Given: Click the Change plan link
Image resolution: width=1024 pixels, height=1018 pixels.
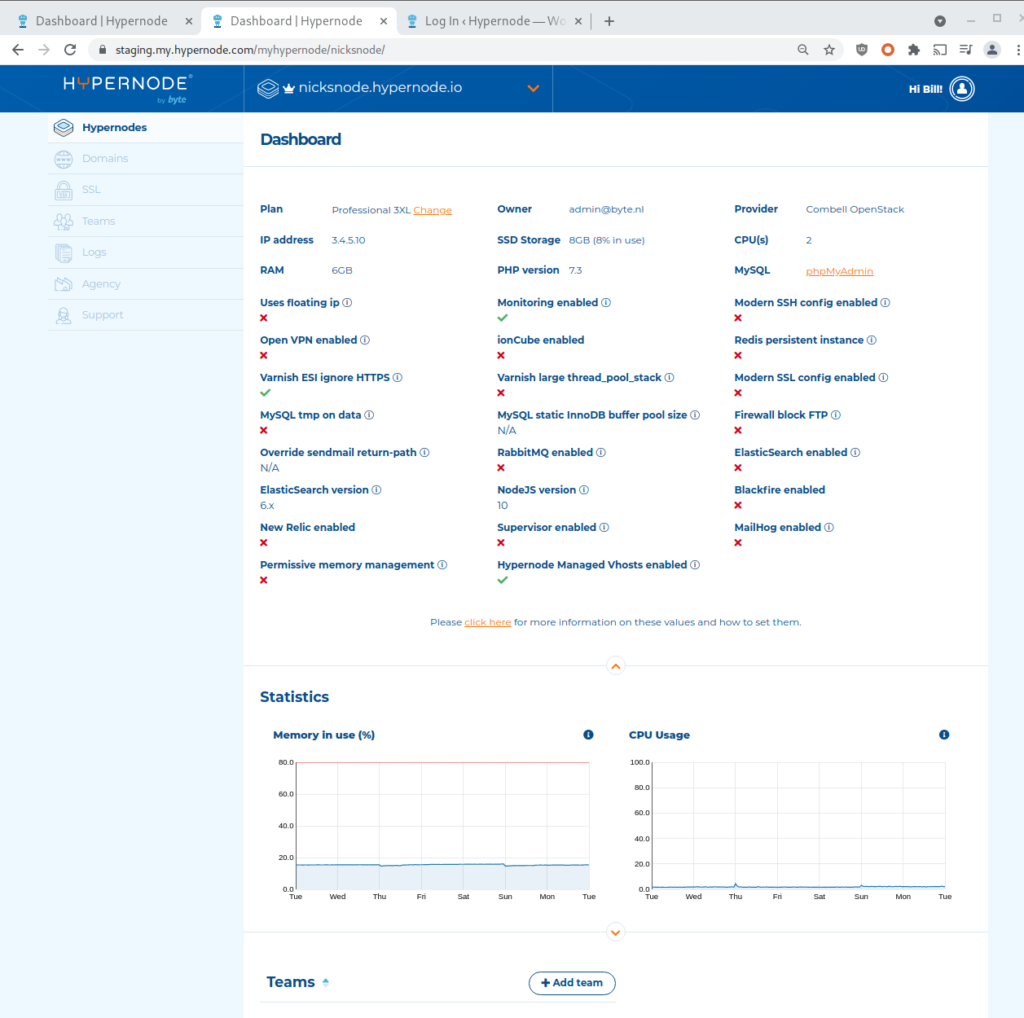Looking at the screenshot, I should (432, 210).
